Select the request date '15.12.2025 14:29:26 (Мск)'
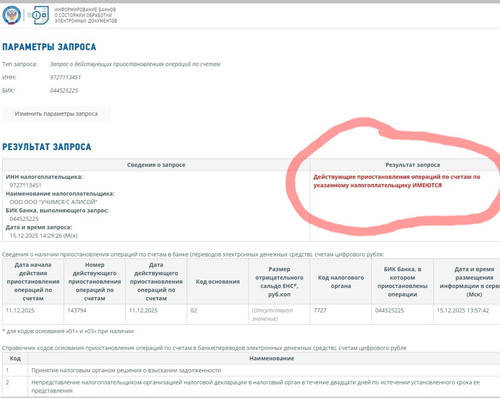Image resolution: width=500 pixels, height=398 pixels. click(x=43, y=236)
